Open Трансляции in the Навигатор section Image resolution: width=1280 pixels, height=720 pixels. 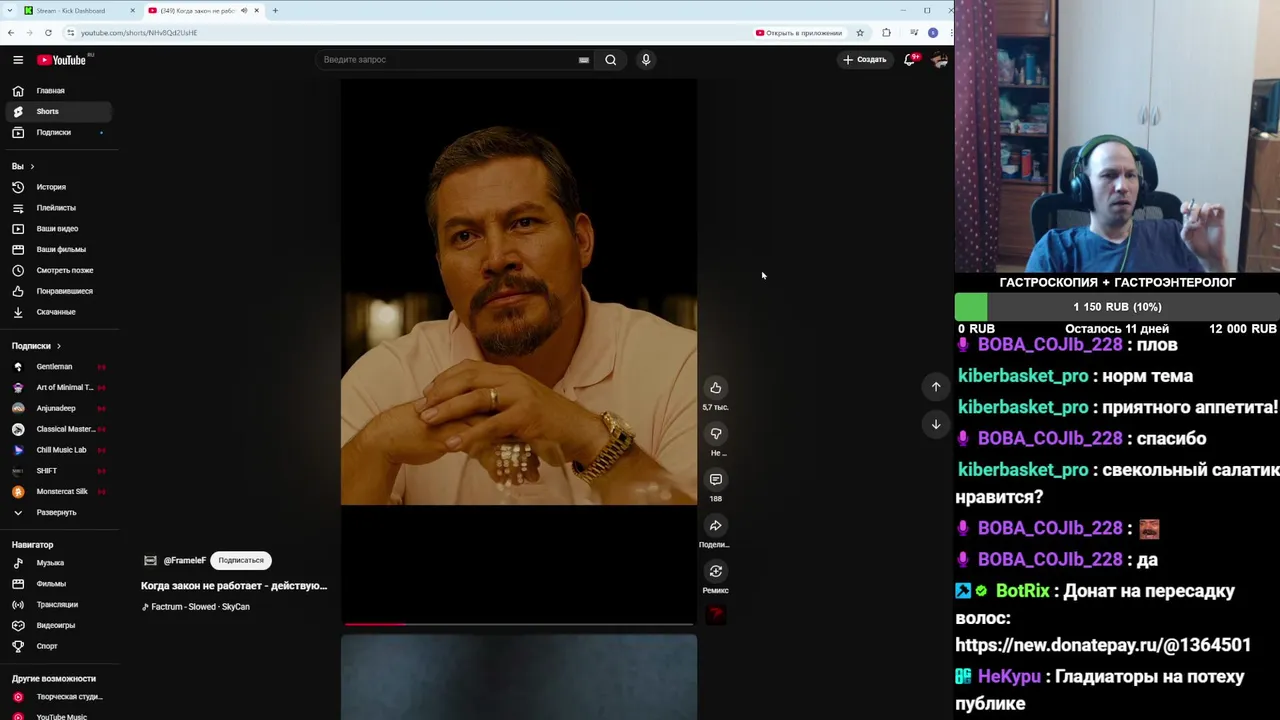coord(58,605)
